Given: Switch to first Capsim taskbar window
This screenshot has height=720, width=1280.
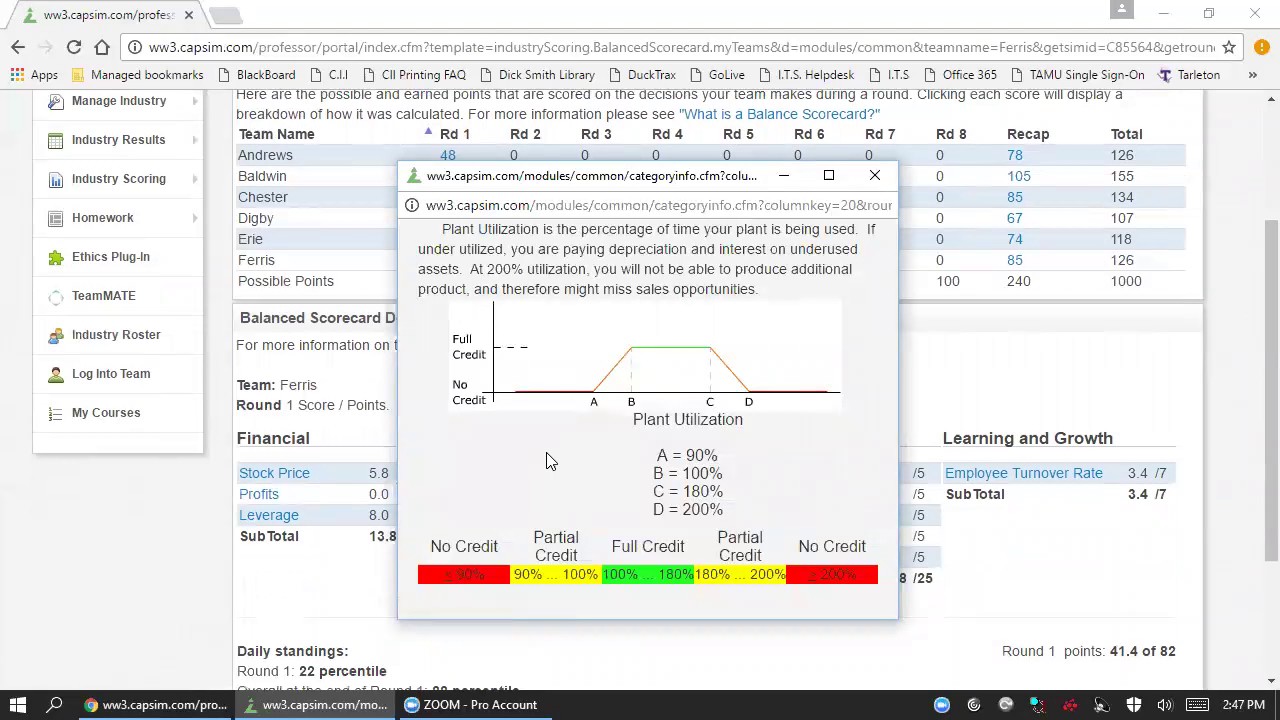Looking at the screenshot, I should pos(155,705).
